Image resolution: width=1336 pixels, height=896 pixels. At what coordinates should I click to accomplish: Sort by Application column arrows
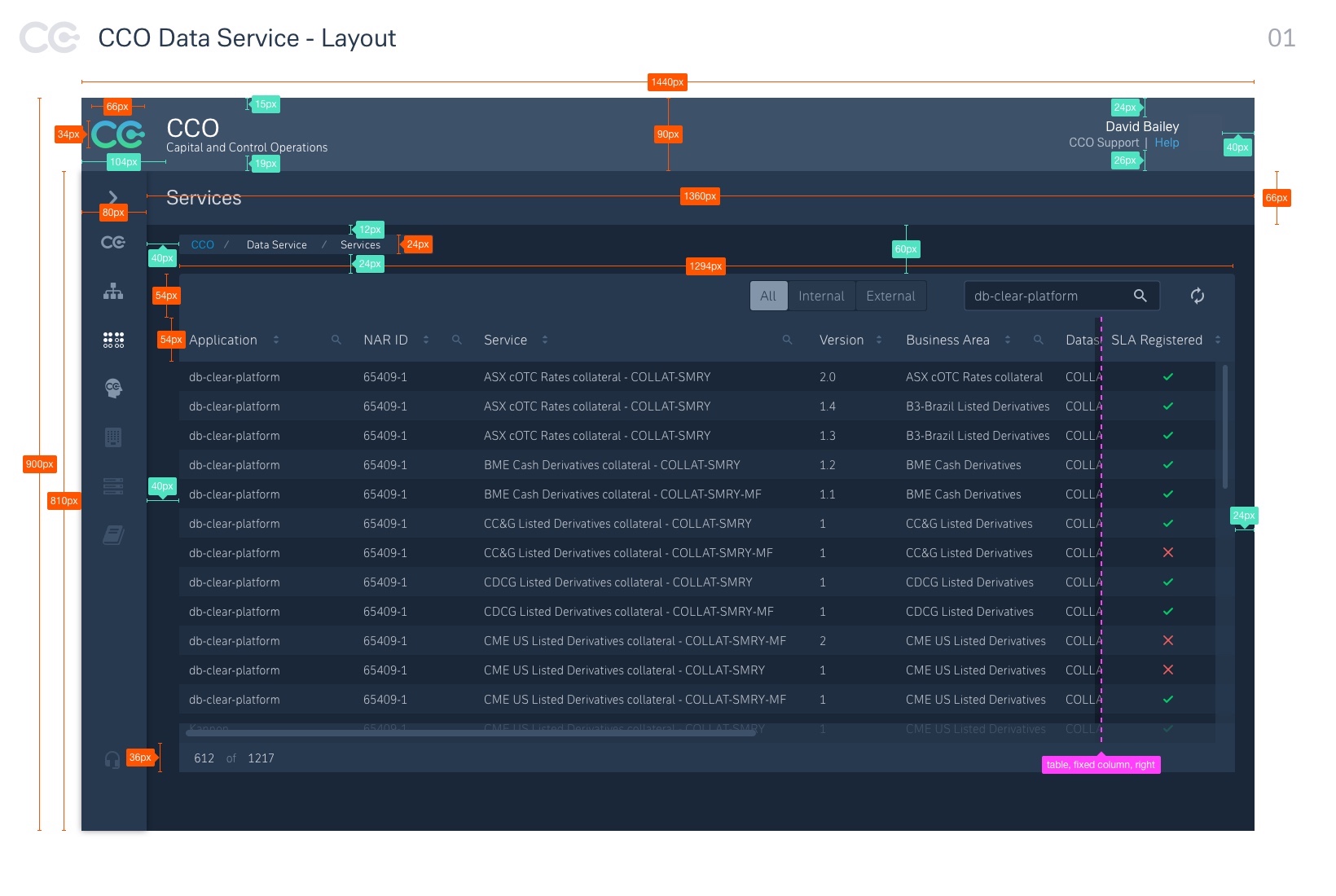point(276,340)
